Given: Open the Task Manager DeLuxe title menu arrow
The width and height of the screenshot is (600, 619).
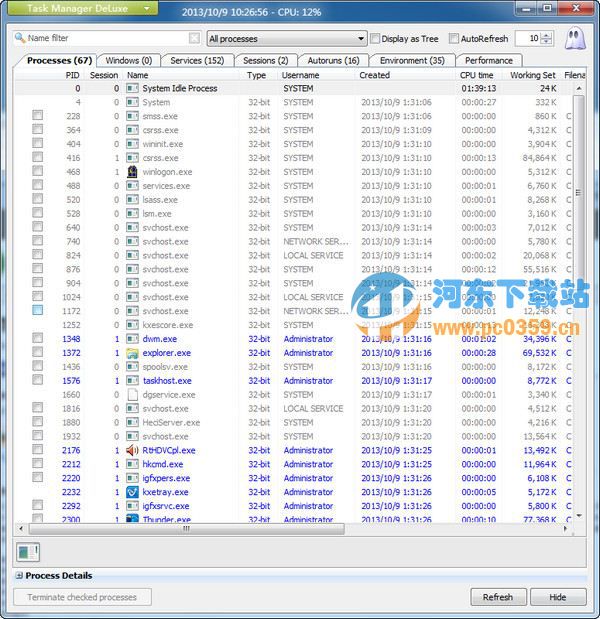Looking at the screenshot, I should click(146, 8).
